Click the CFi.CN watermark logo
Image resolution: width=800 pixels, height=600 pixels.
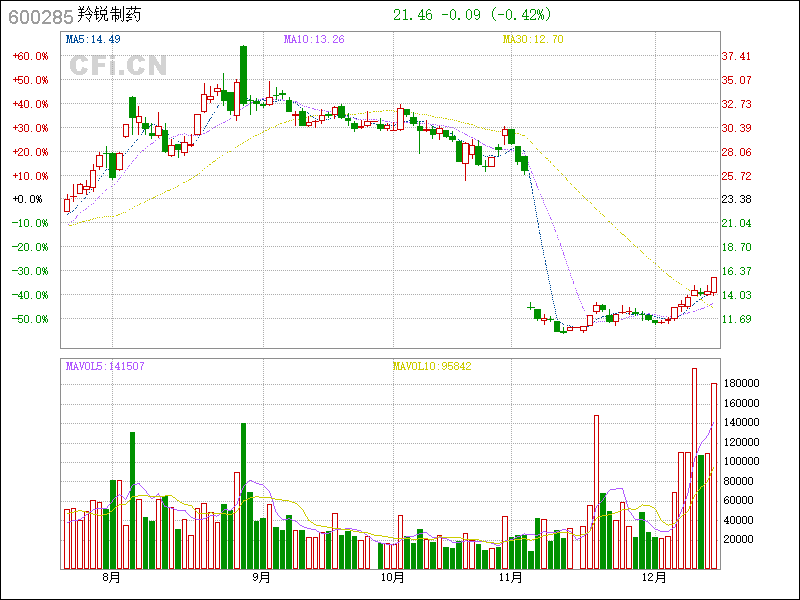point(117,66)
